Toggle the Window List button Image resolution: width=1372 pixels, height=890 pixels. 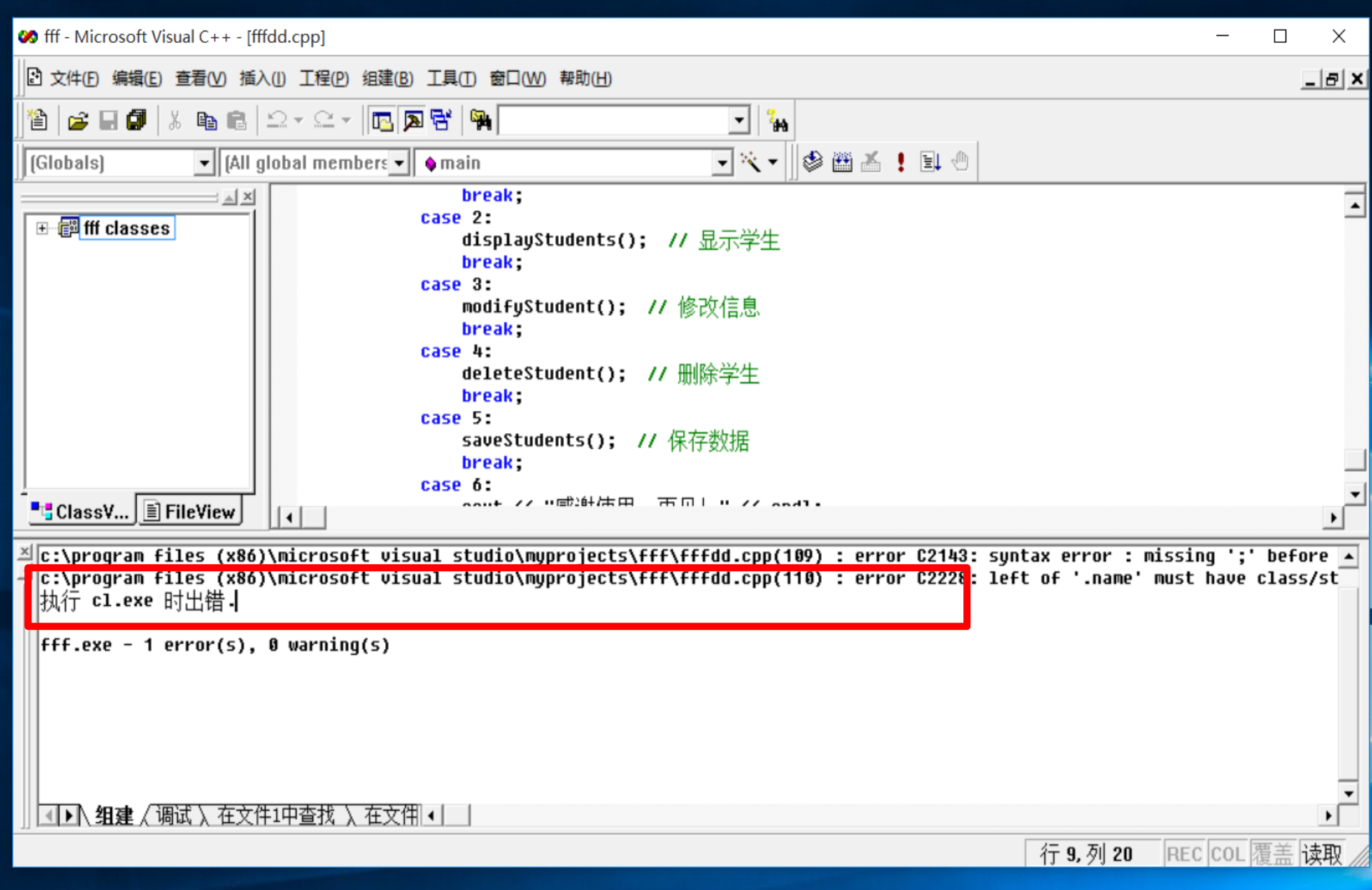coord(441,121)
